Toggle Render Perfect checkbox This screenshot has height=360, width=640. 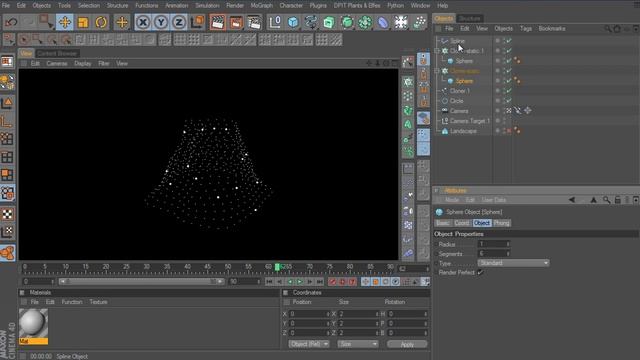[x=480, y=272]
